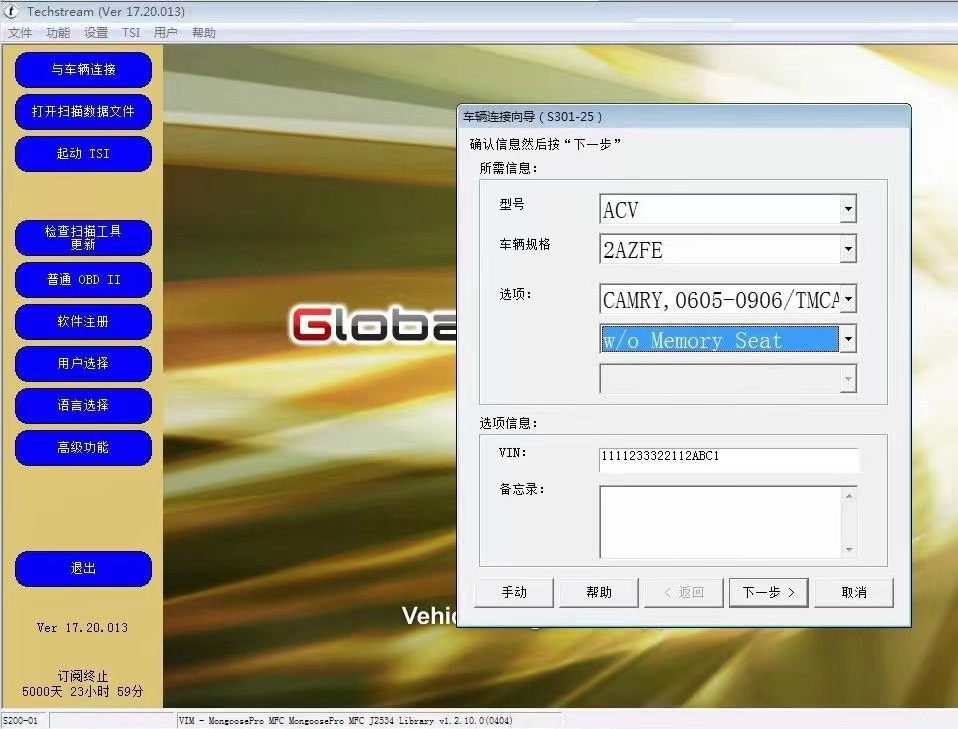Click the Techstream logo icon in title bar
Viewport: 958px width, 729px height.
click(11, 11)
